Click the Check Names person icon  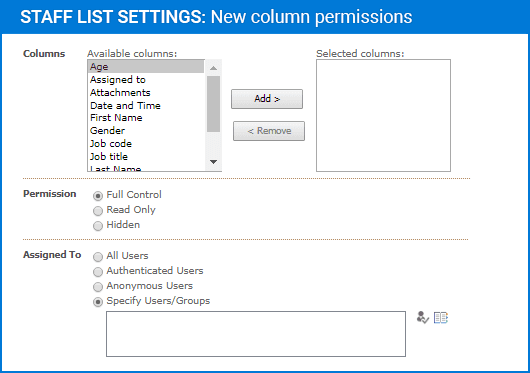(423, 318)
